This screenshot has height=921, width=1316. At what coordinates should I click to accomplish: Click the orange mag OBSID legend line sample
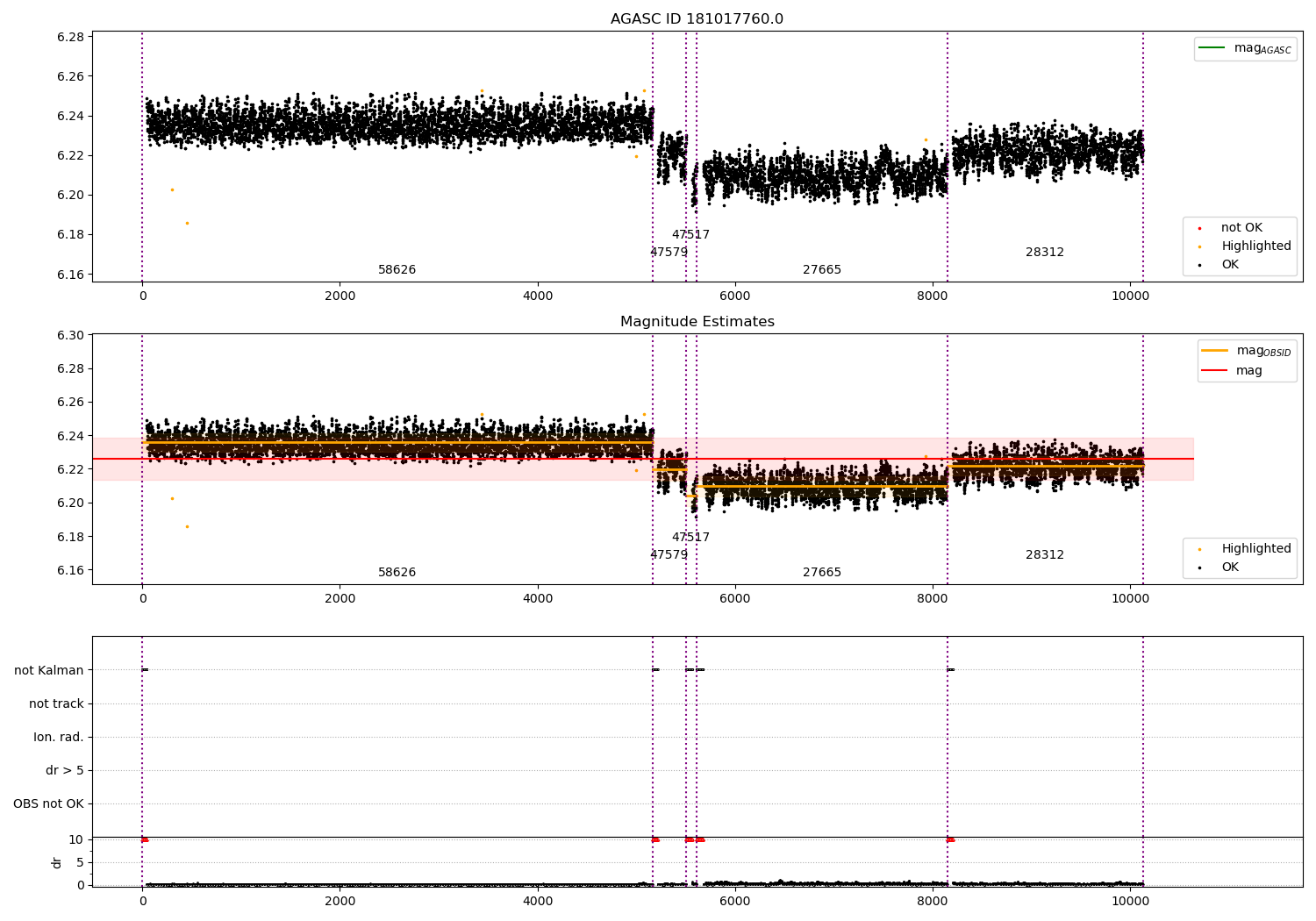[x=1214, y=350]
